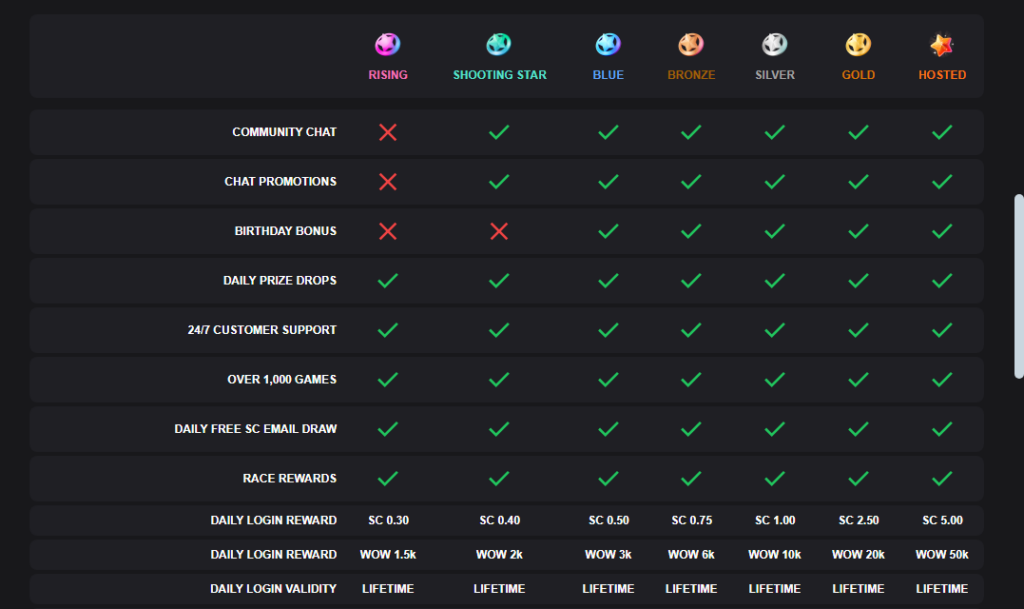This screenshot has width=1024, height=609.
Task: Click the Shooting Star tier icon
Action: tap(499, 45)
